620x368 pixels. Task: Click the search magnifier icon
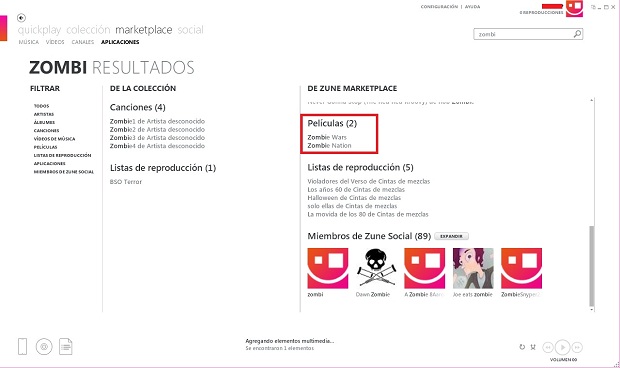tap(577, 34)
